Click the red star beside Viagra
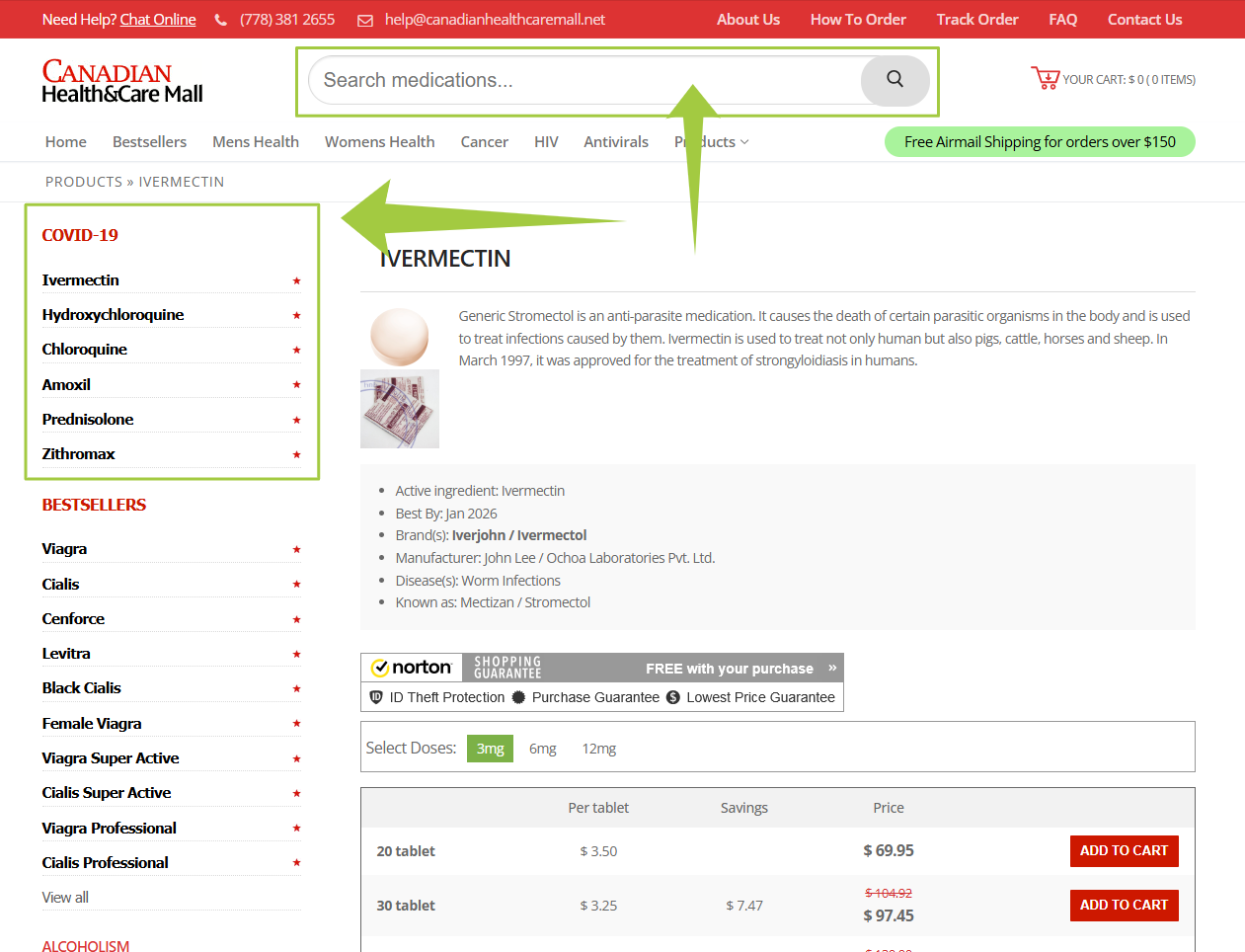 [296, 550]
